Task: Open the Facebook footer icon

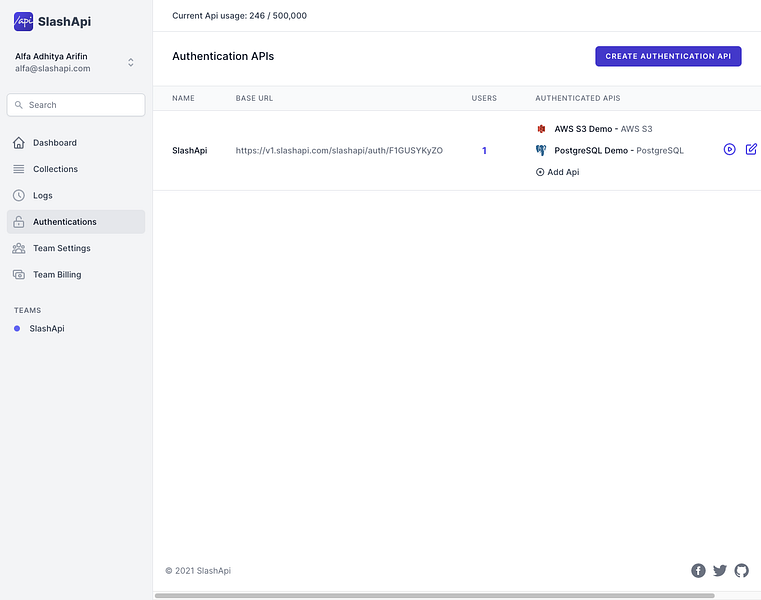Action: click(698, 571)
